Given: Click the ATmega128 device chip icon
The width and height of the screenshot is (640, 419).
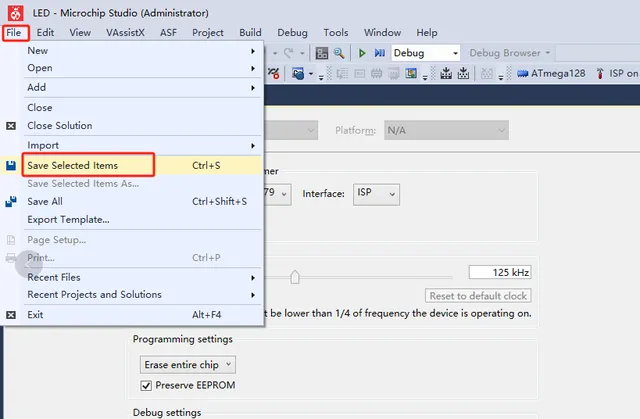Looking at the screenshot, I should [522, 74].
